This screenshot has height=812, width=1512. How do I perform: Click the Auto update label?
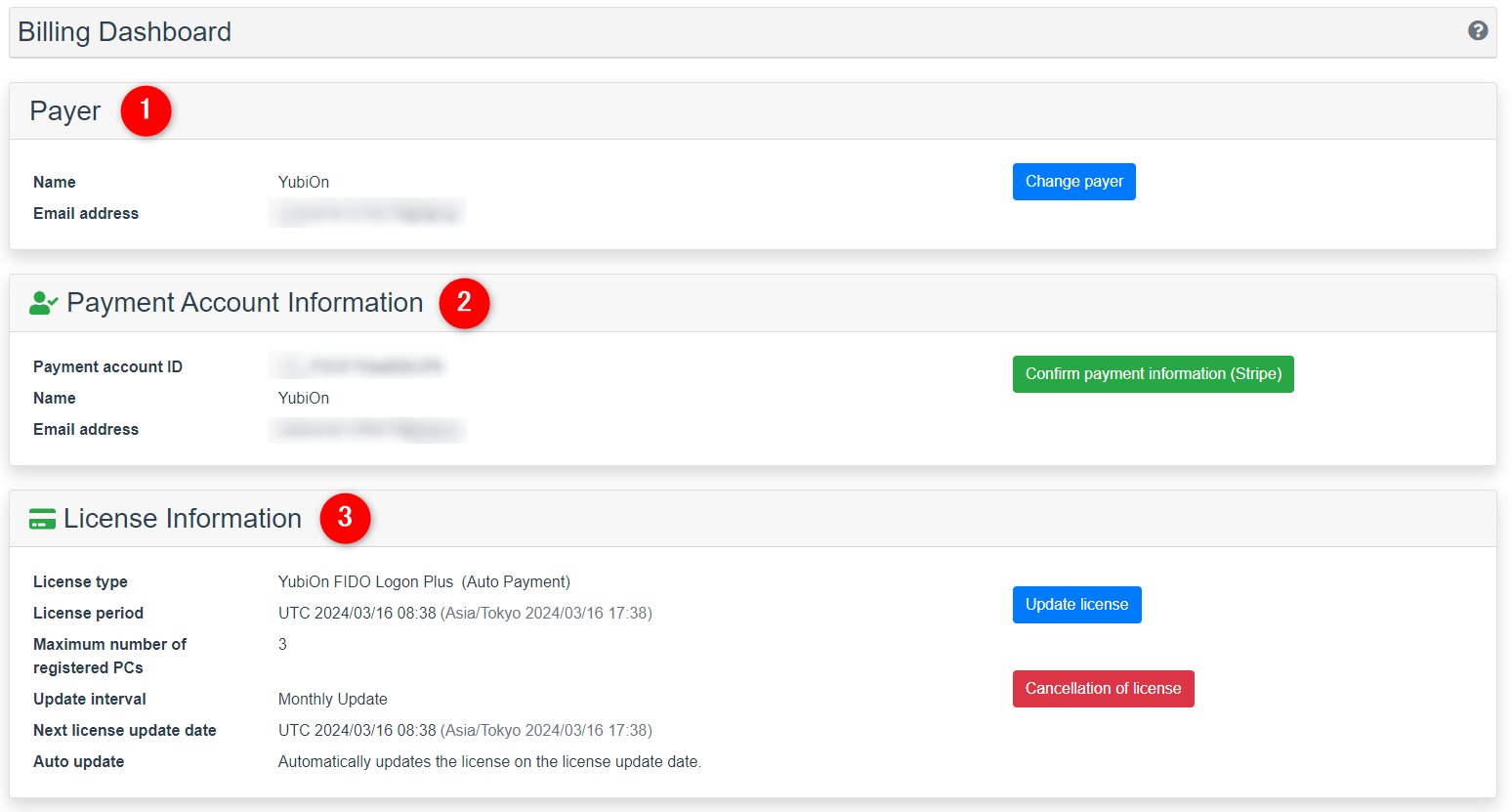78,762
